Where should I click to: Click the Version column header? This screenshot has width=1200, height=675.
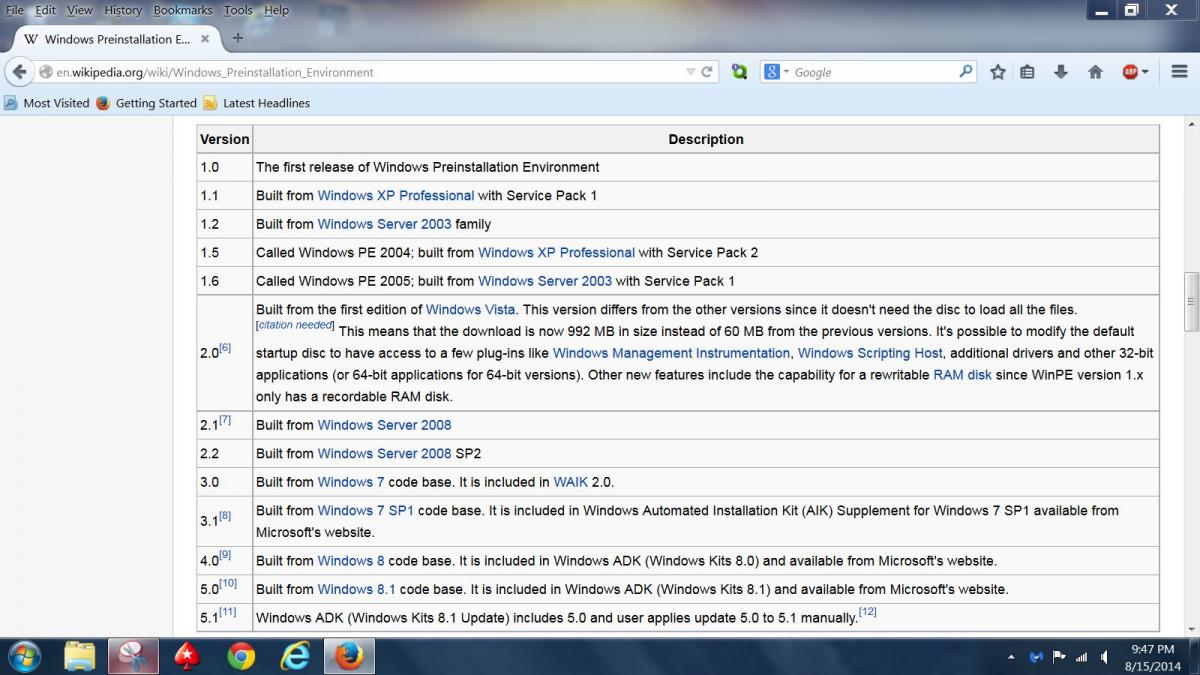point(225,139)
